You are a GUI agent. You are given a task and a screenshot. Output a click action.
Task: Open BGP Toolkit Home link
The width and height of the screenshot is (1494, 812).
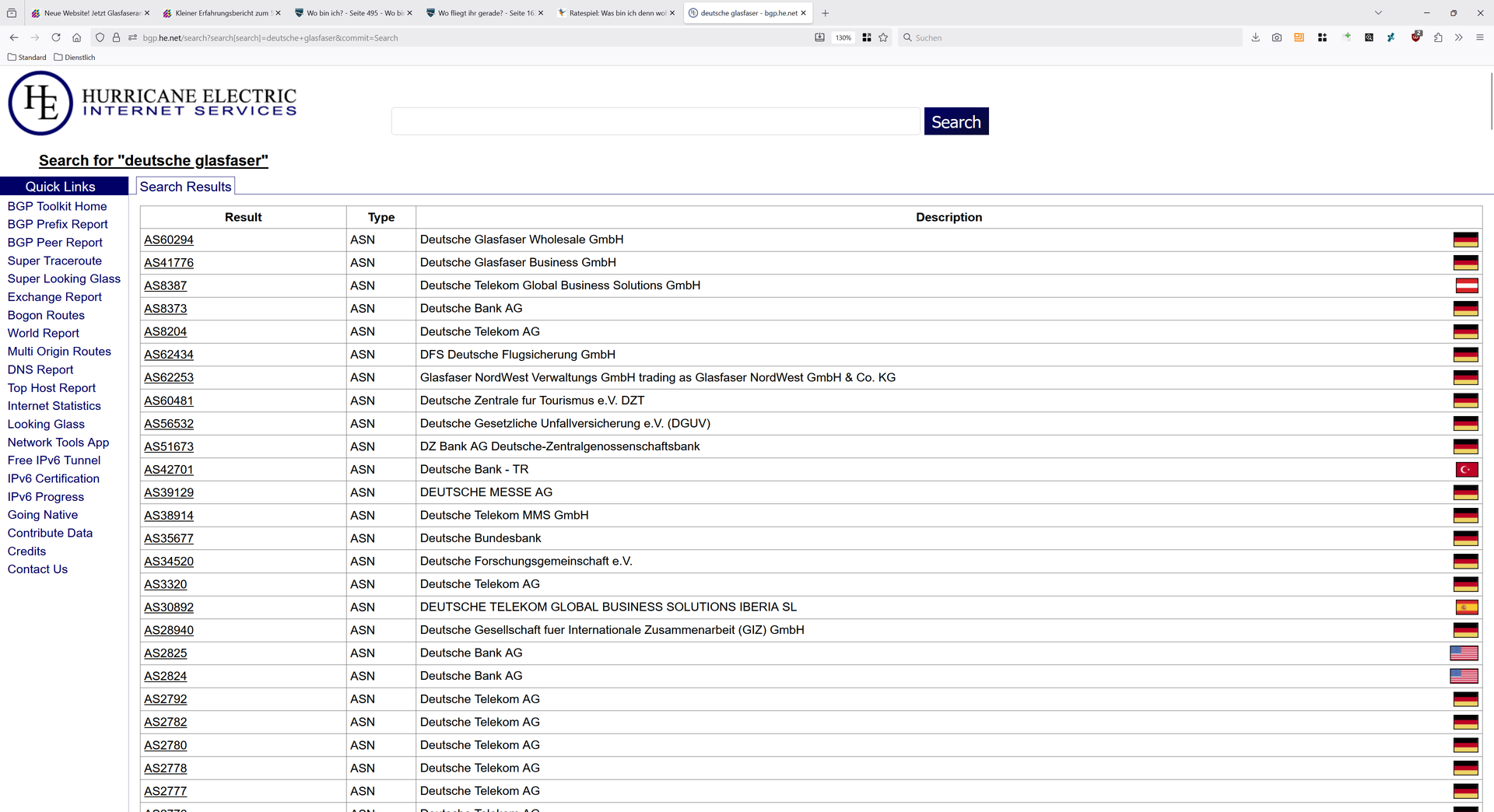point(58,206)
